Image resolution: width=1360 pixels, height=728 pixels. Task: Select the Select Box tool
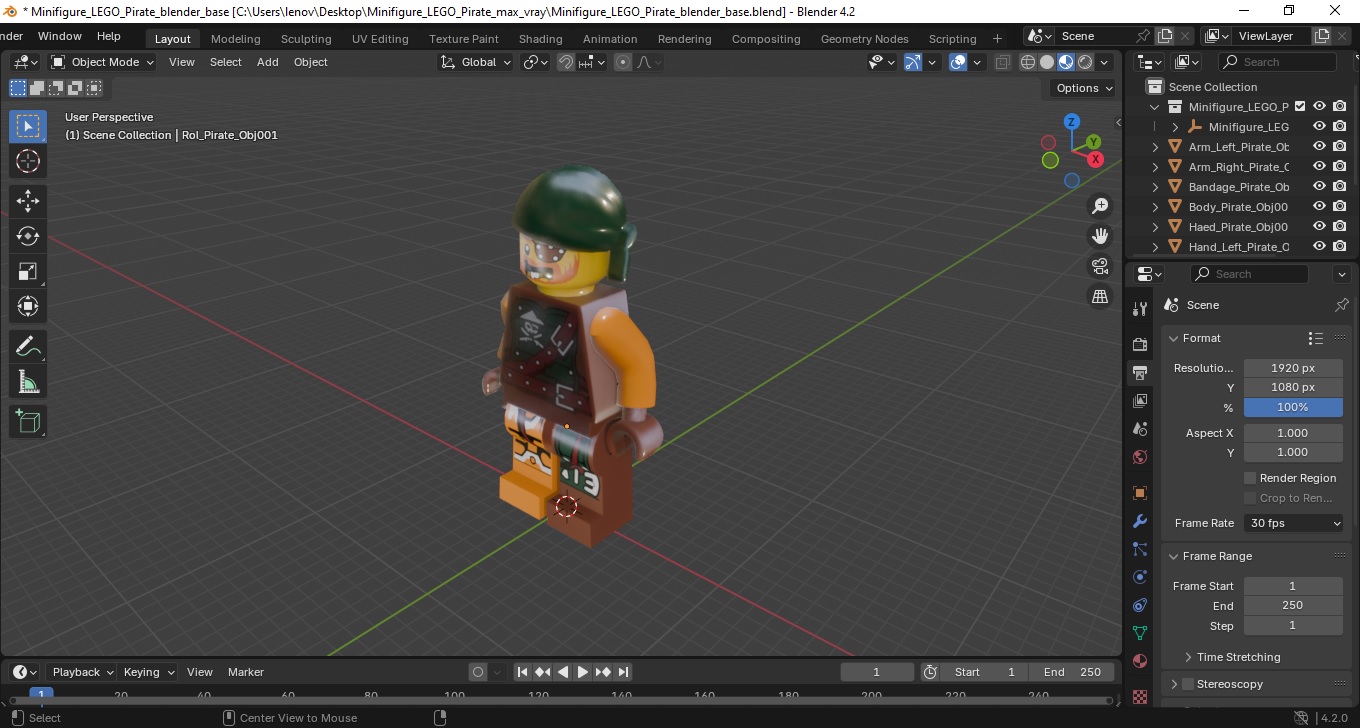pyautogui.click(x=28, y=126)
